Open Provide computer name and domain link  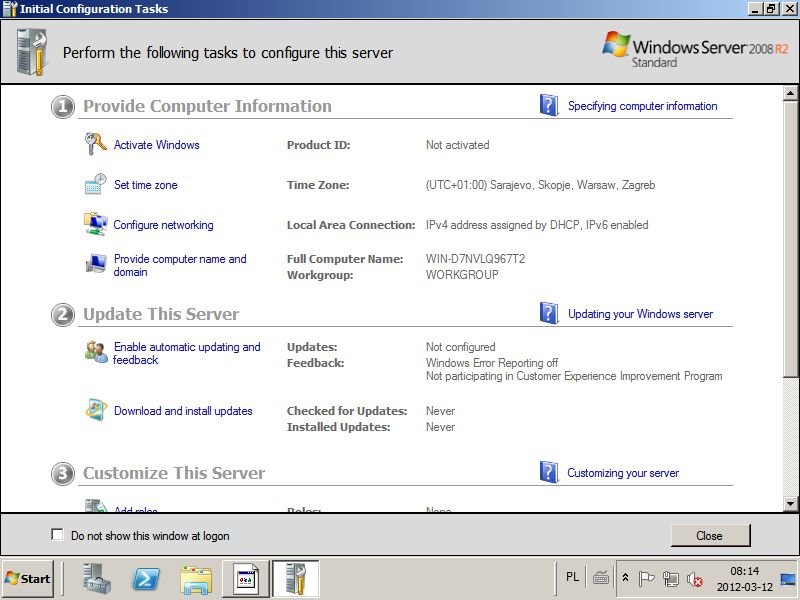pos(180,265)
